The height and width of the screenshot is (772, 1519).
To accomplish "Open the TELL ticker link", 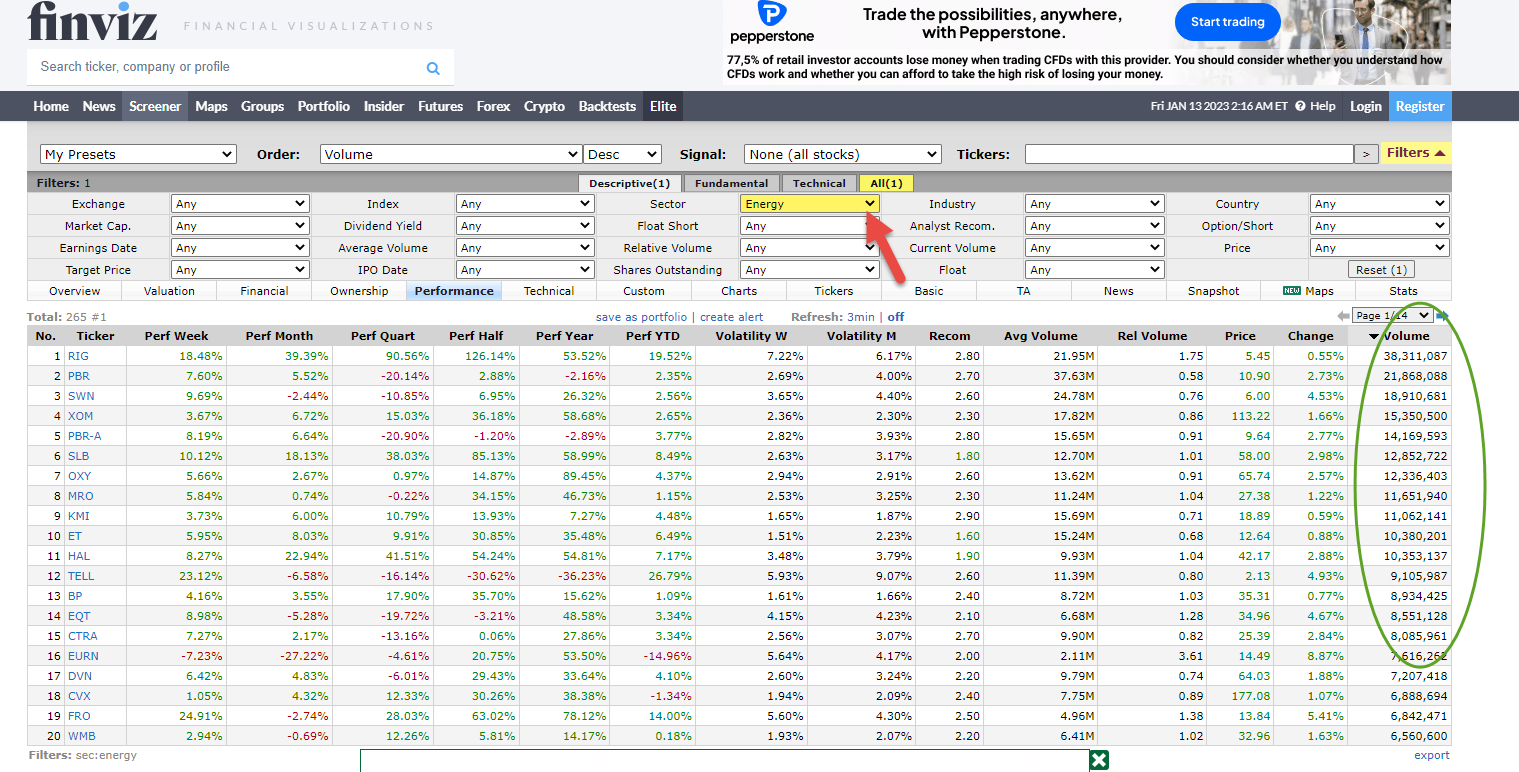I will [81, 576].
